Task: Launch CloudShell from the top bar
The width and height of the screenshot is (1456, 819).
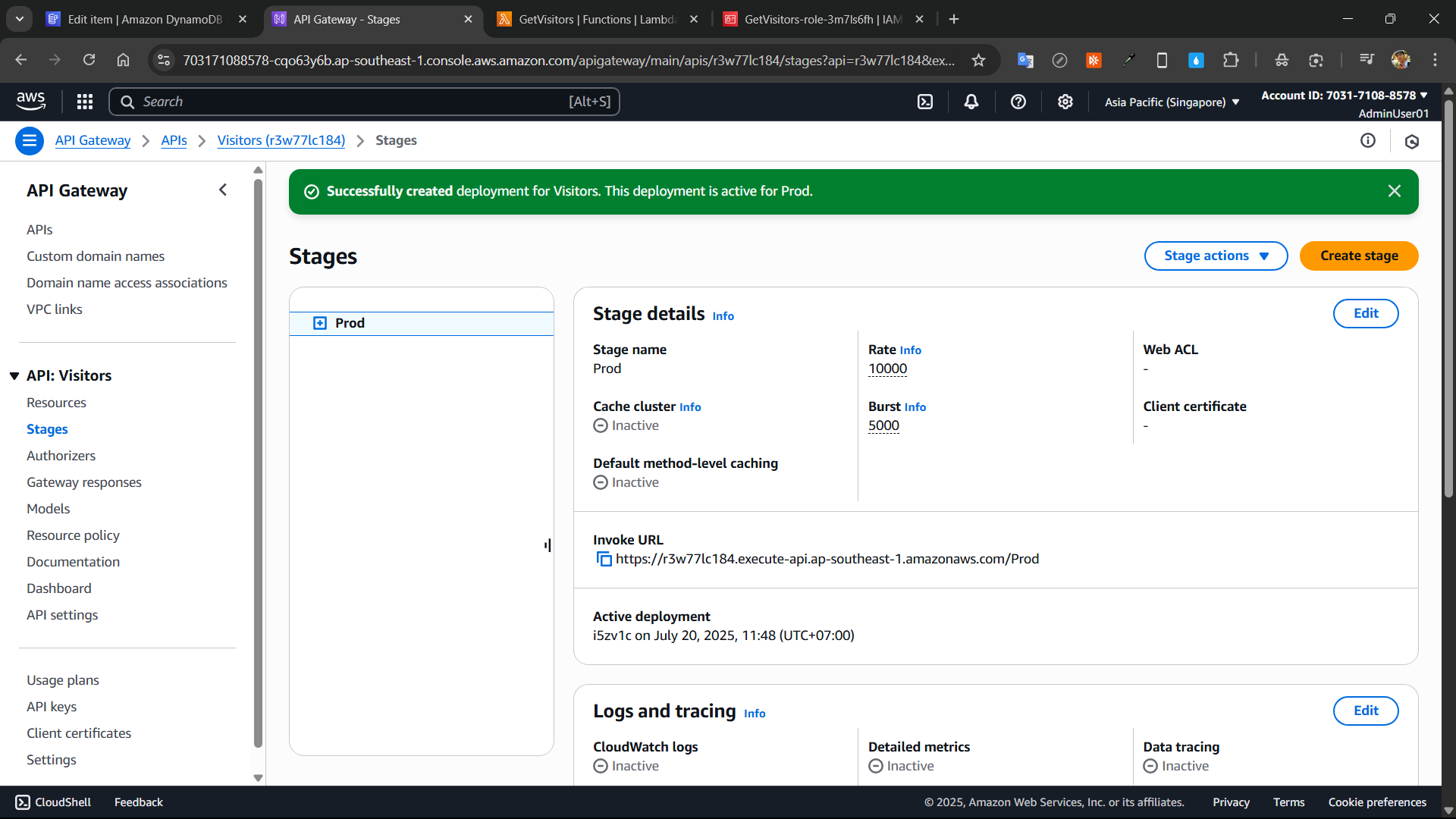Action: [925, 102]
